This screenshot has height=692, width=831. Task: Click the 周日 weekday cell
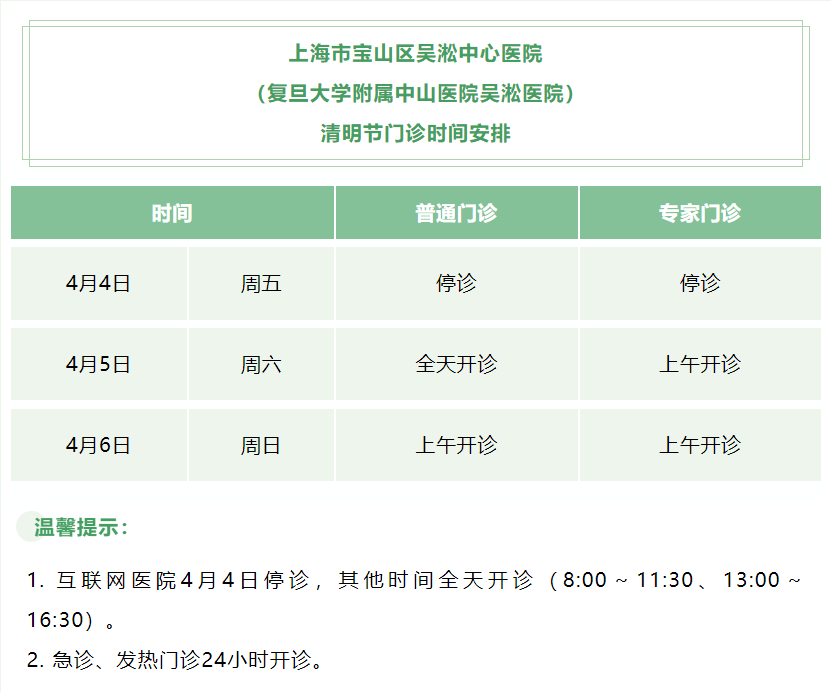(261, 445)
